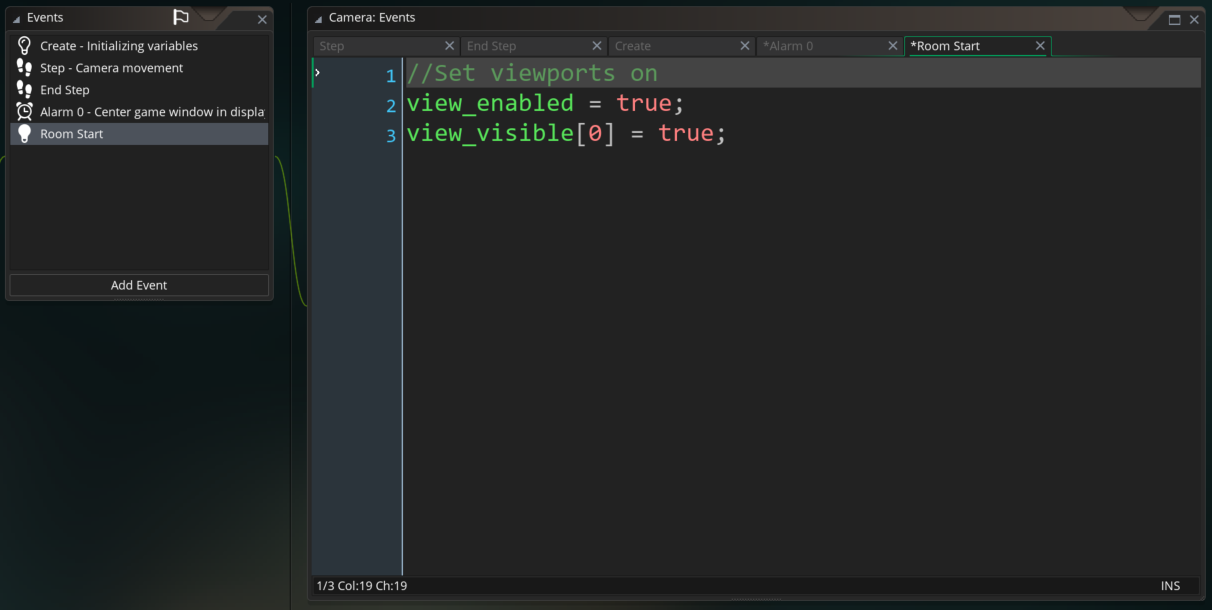1212x610 pixels.
Task: Click line number 1 in the gutter
Action: (x=391, y=76)
